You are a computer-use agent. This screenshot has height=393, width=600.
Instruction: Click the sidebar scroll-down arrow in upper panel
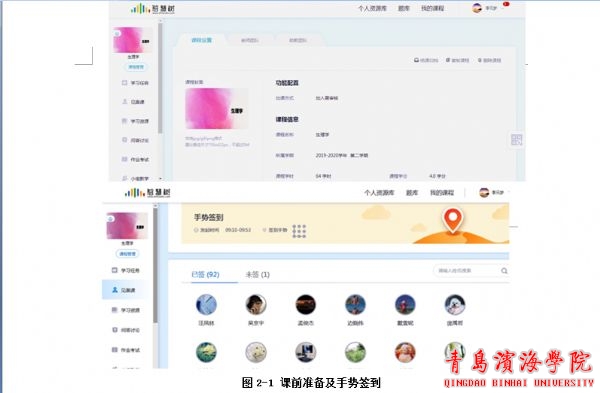coord(160,178)
